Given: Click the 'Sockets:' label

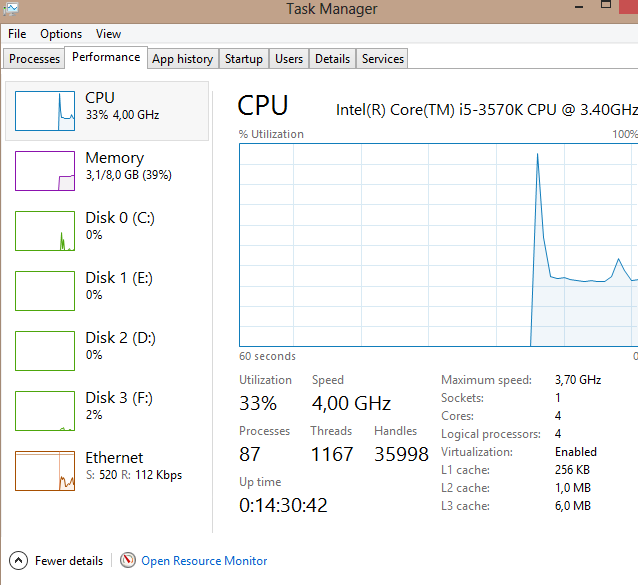Looking at the screenshot, I should (462, 398).
